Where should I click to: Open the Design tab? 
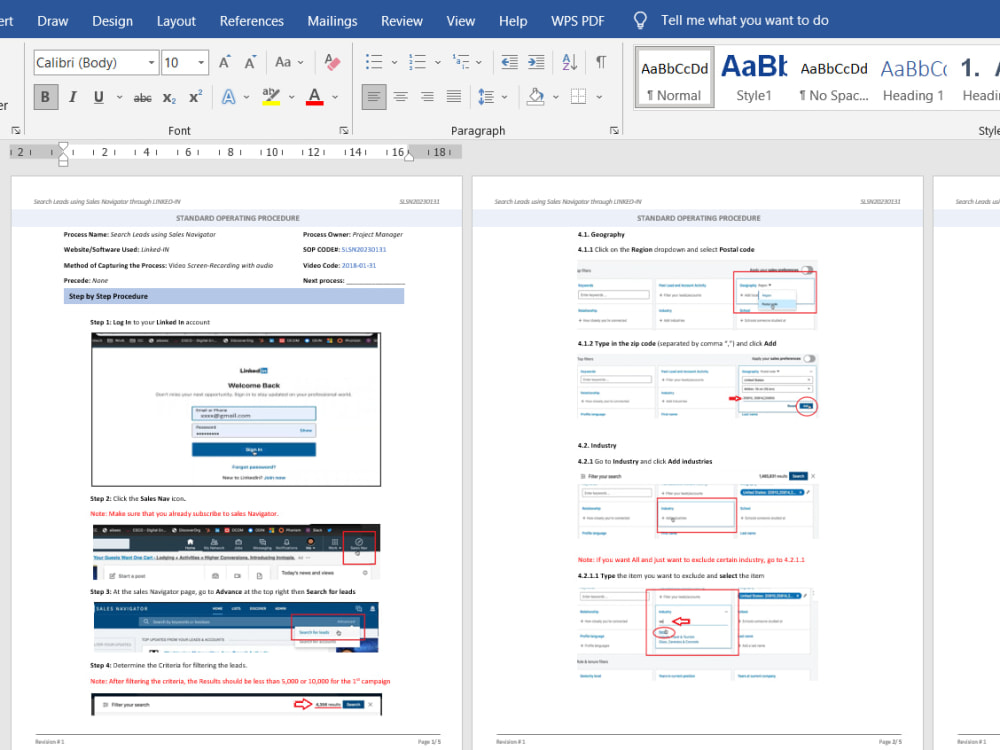click(x=112, y=20)
